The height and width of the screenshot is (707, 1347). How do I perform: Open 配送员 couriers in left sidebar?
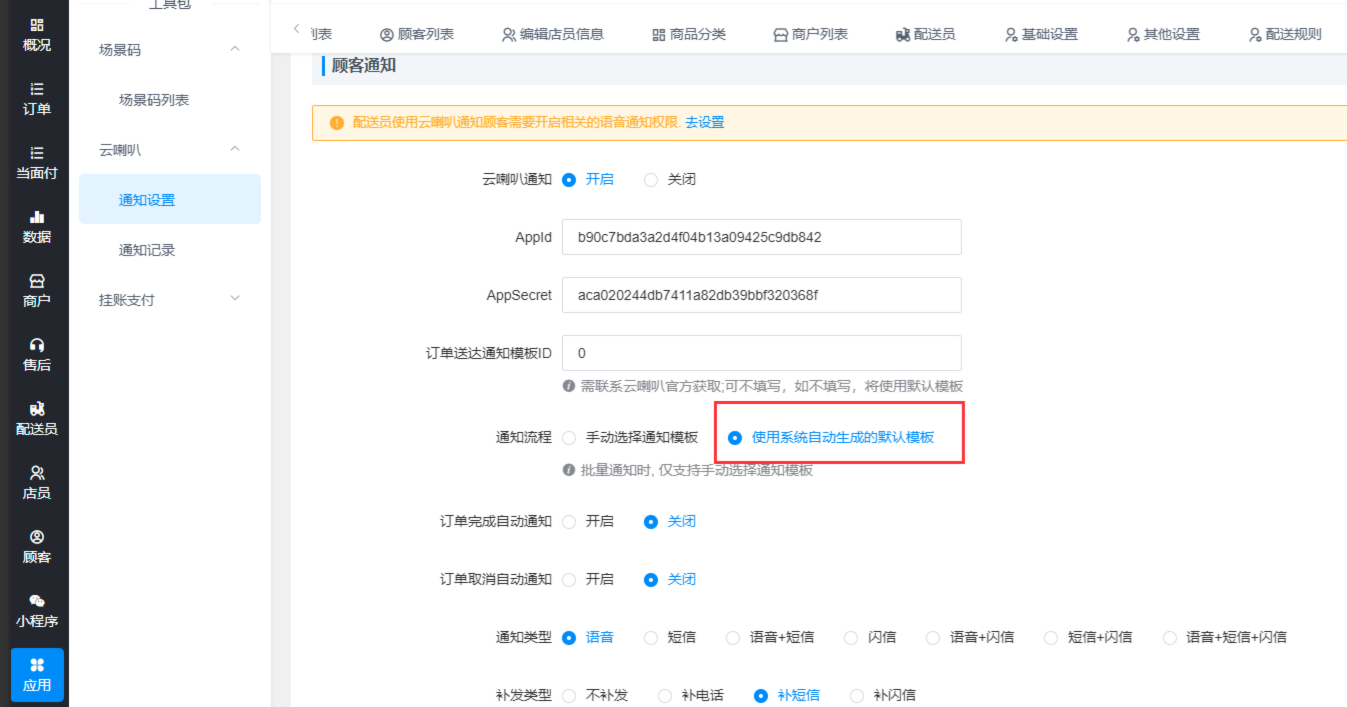coord(36,419)
